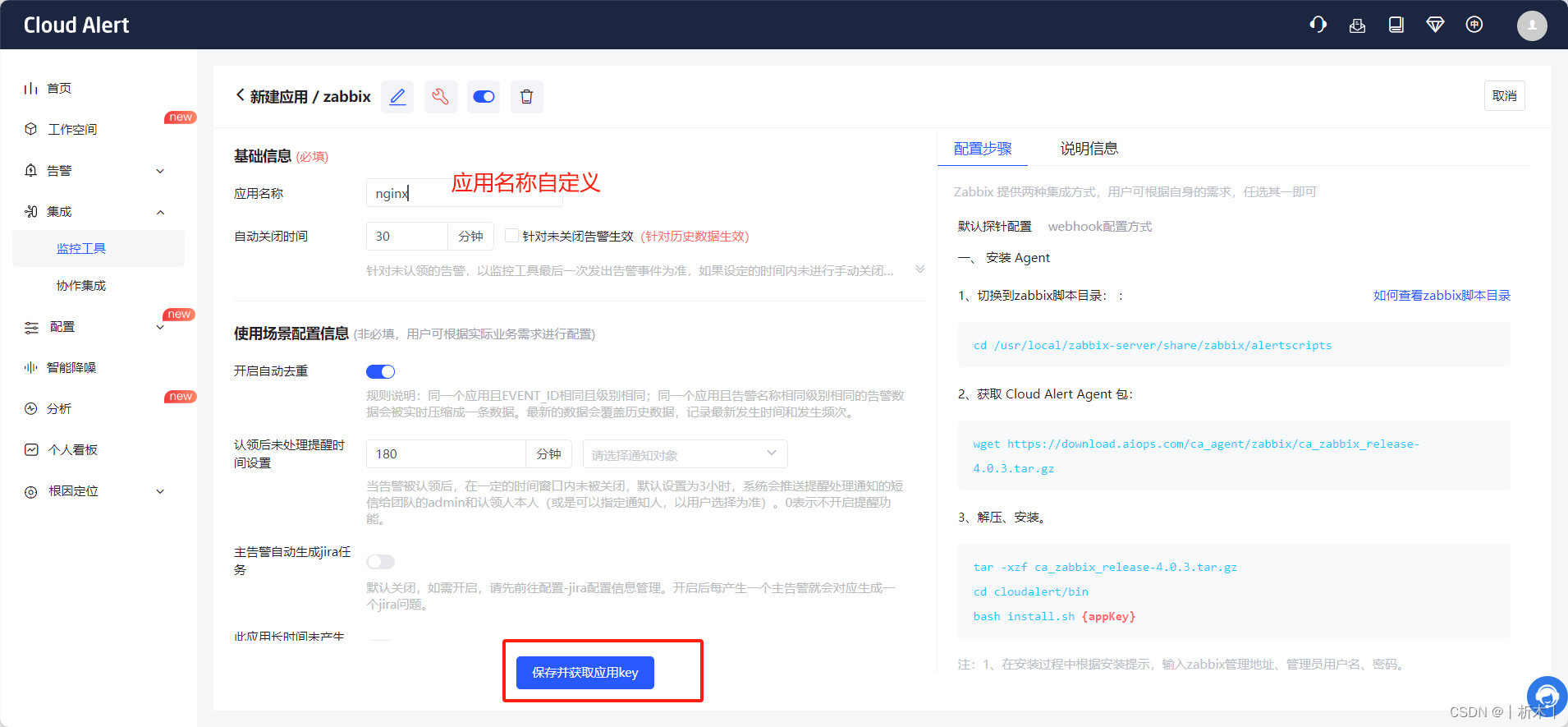1568x727 pixels.
Task: Open 智能降噪 in the sidebar
Action: (71, 367)
